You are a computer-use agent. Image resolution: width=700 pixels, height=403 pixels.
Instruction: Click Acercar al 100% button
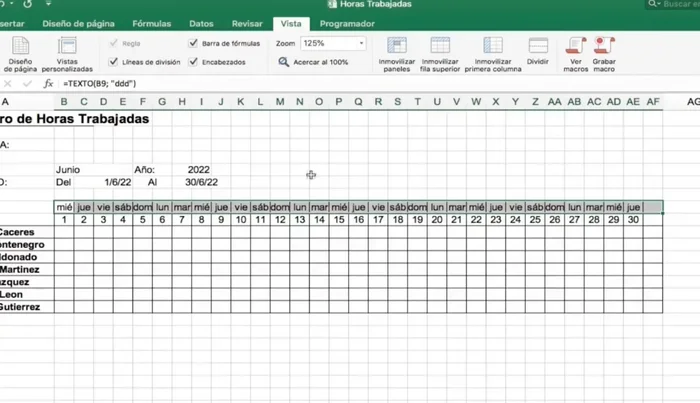click(314, 62)
